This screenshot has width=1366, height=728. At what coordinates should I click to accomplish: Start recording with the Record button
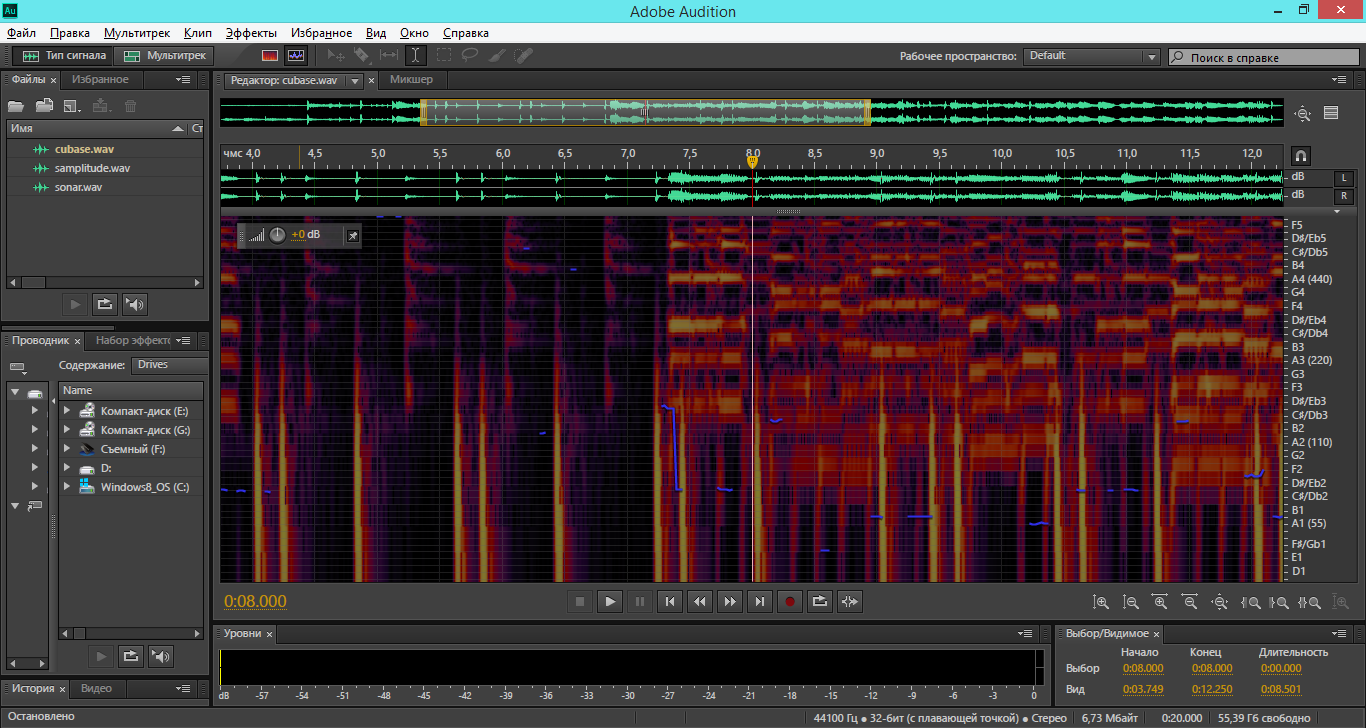(790, 601)
